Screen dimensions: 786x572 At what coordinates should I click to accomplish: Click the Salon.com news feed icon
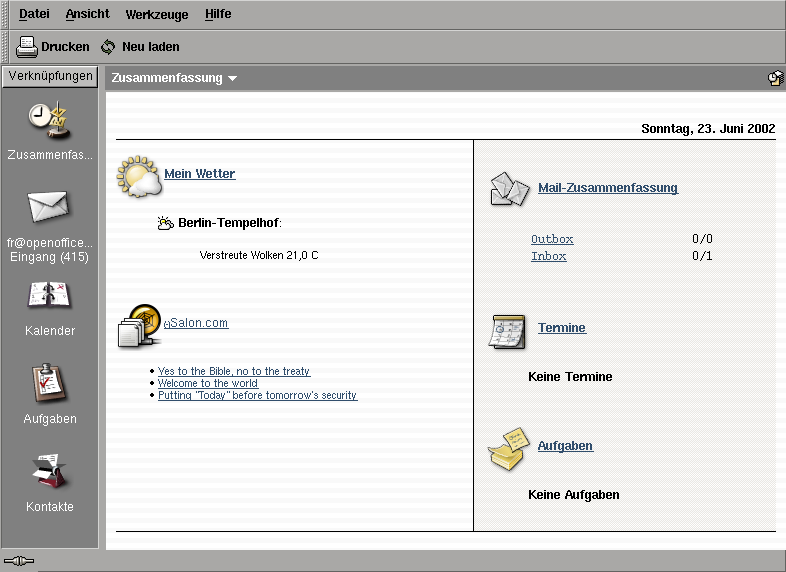tap(140, 326)
